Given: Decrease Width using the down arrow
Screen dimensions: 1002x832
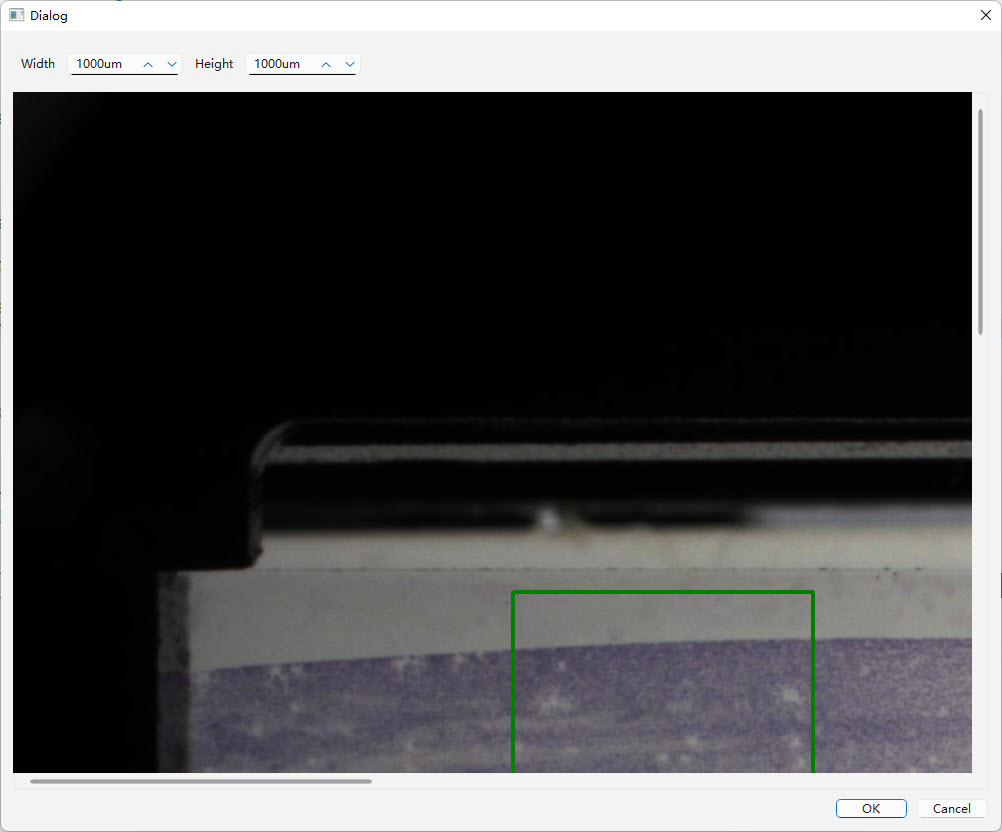Looking at the screenshot, I should (x=172, y=65).
